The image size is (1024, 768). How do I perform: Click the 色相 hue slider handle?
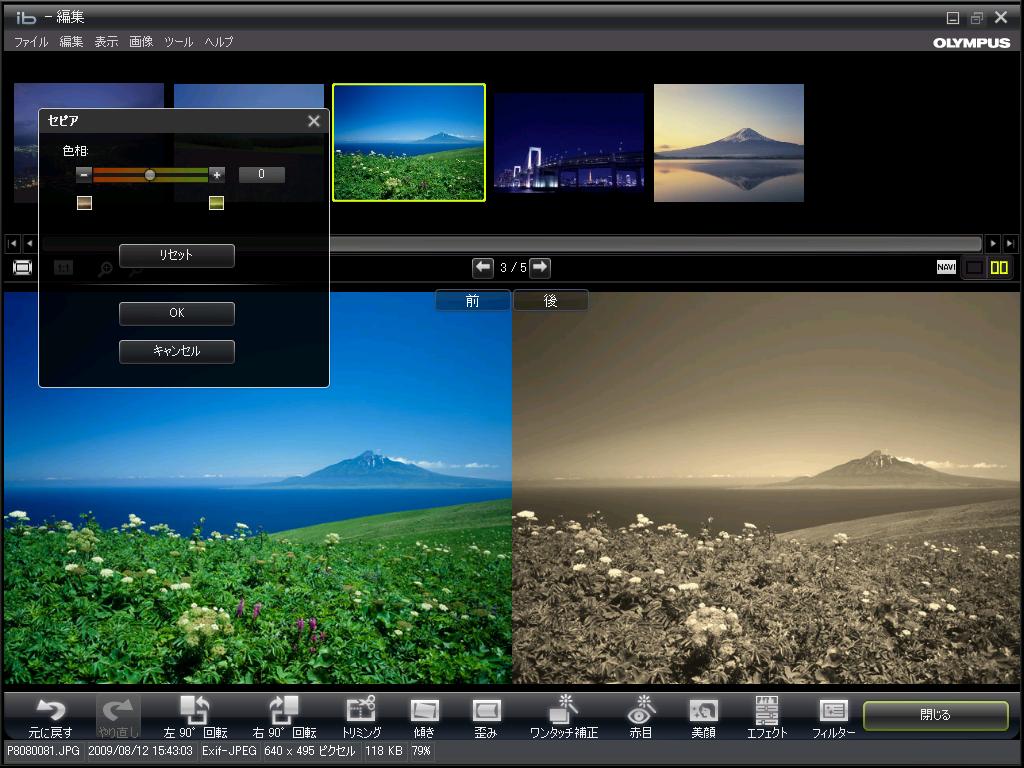pos(150,174)
